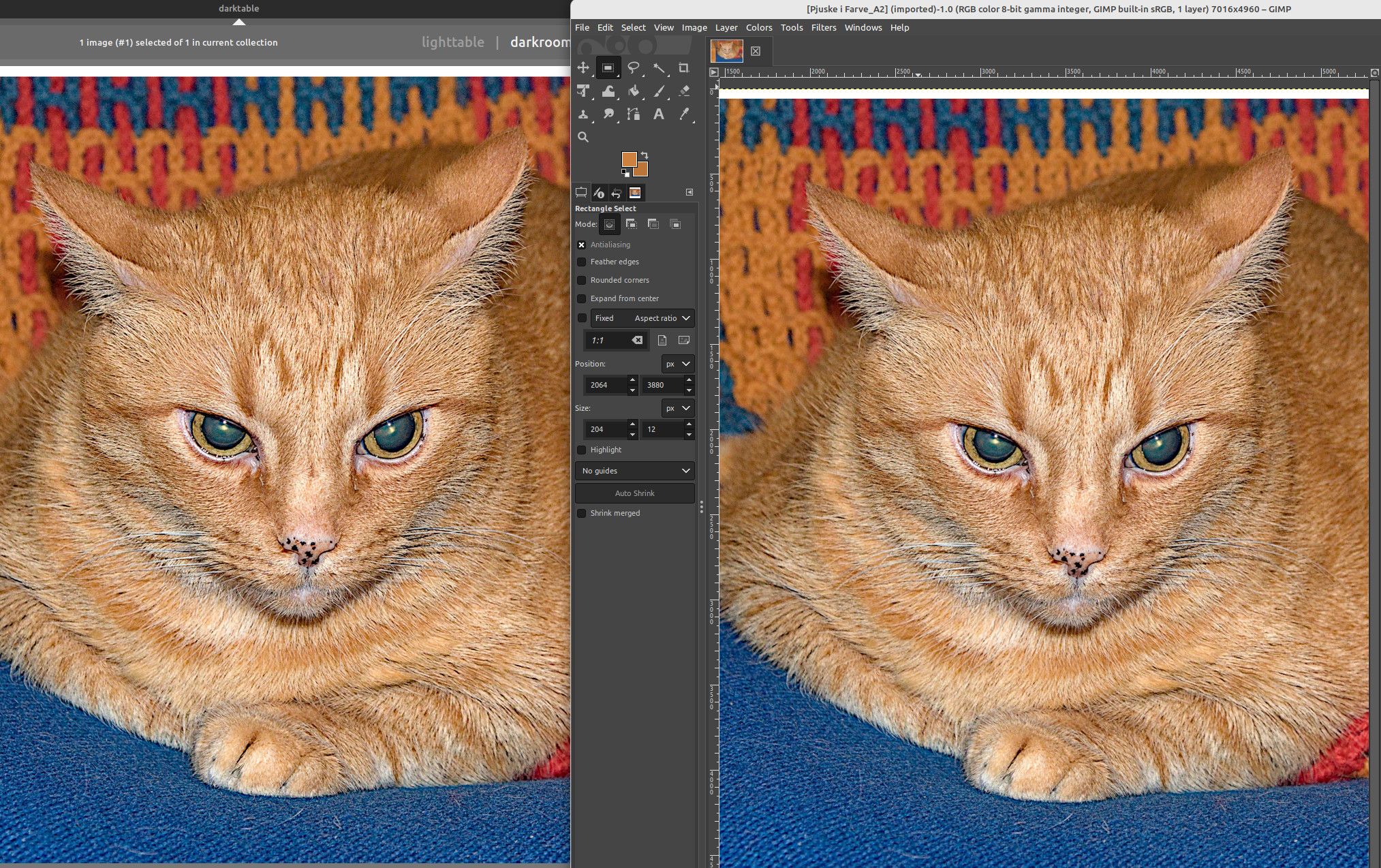1381x868 pixels.
Task: Disable the Antialiasing checkbox
Action: pyautogui.click(x=582, y=245)
